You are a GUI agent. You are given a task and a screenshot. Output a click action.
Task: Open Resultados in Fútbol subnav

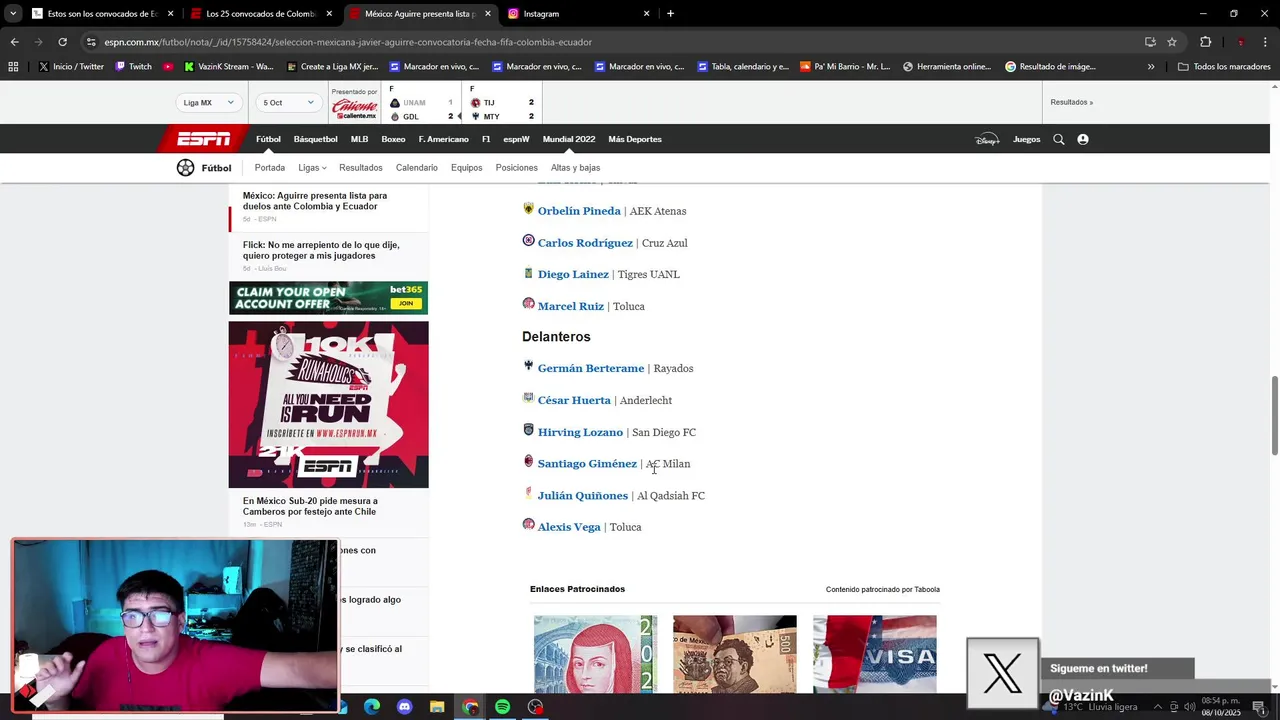pos(360,168)
